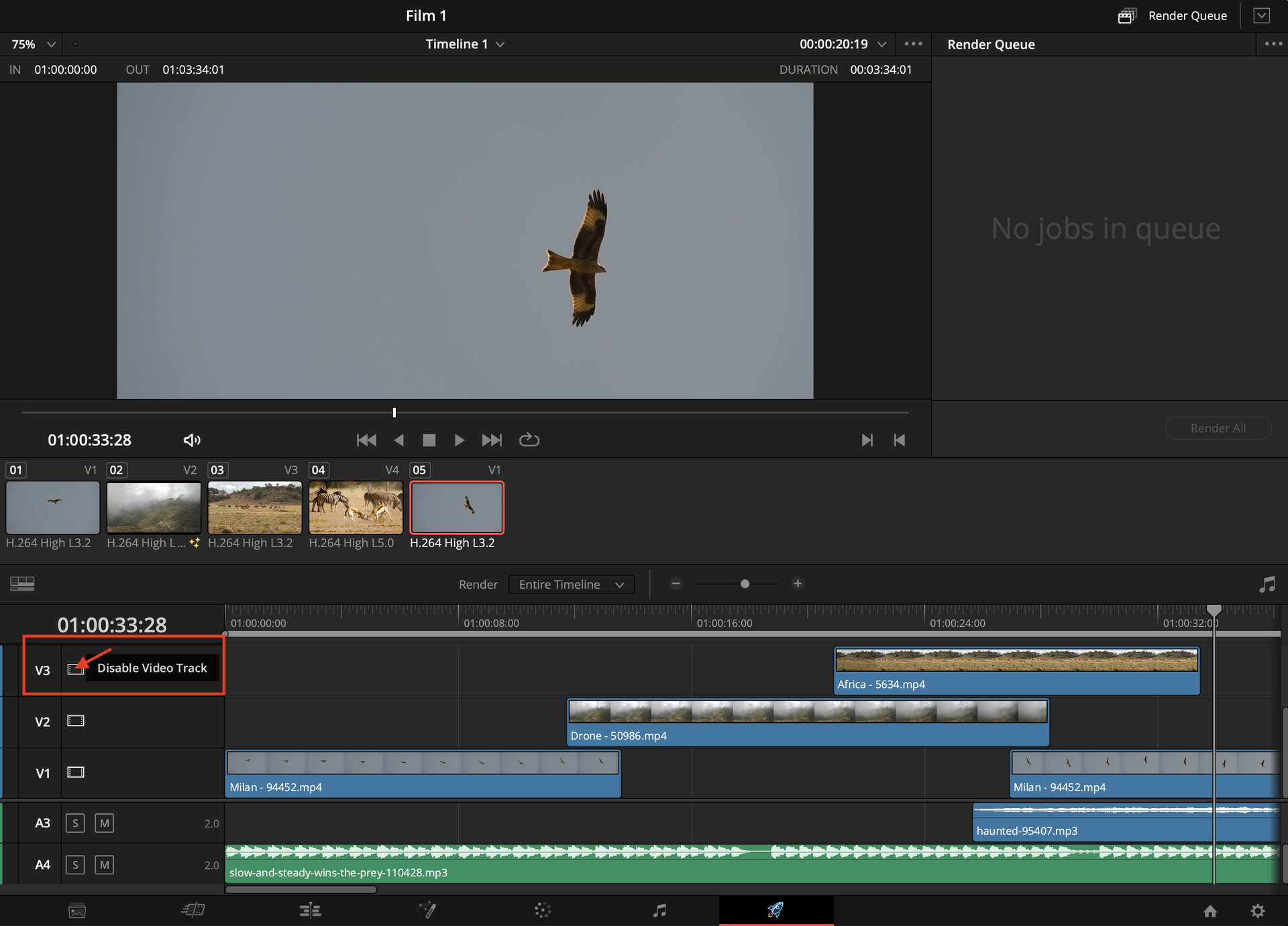Click the skip to beginning button
Screen dimensions: 1288x926
[365, 439]
